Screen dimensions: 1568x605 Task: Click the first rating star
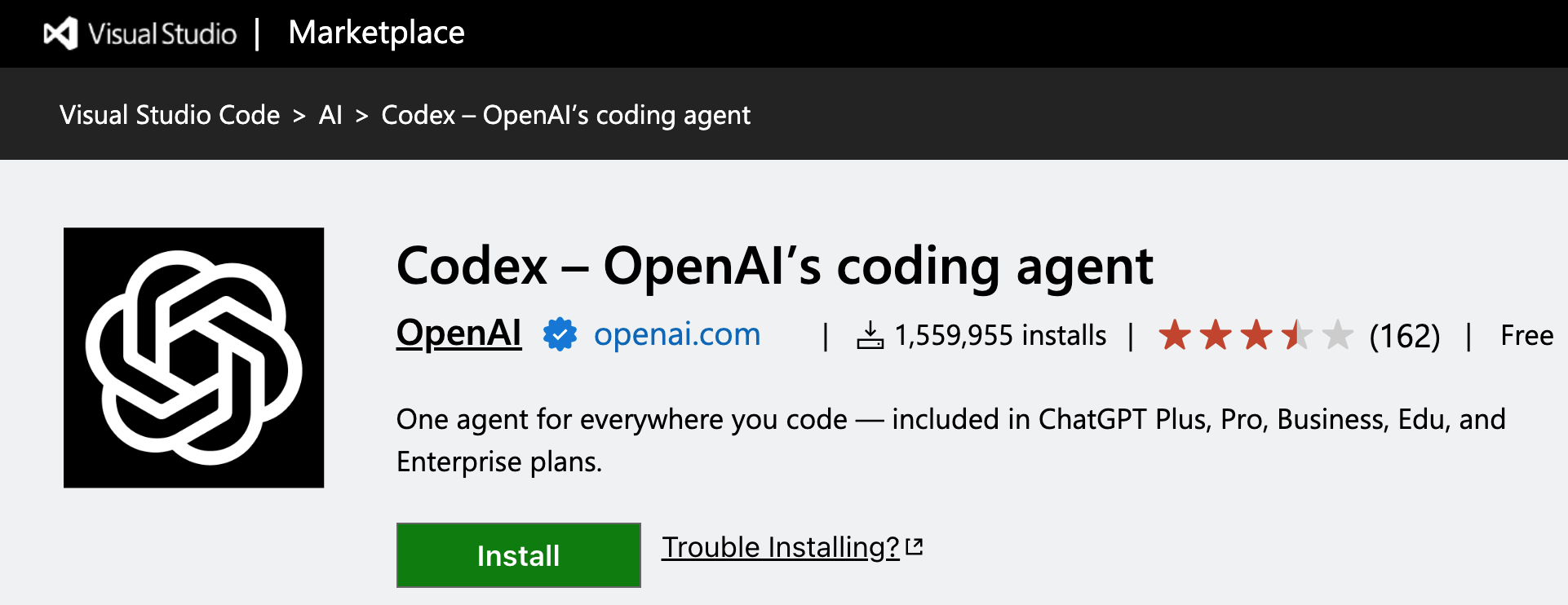point(1175,335)
